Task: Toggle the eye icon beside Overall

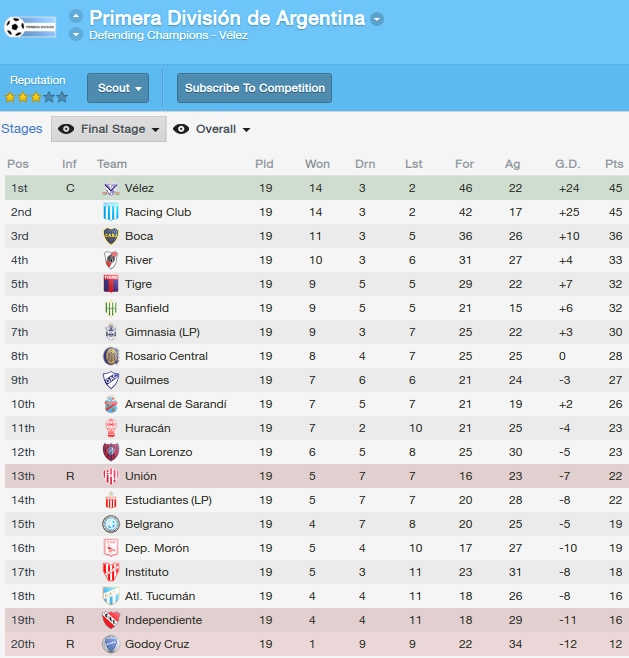Action: [x=181, y=129]
